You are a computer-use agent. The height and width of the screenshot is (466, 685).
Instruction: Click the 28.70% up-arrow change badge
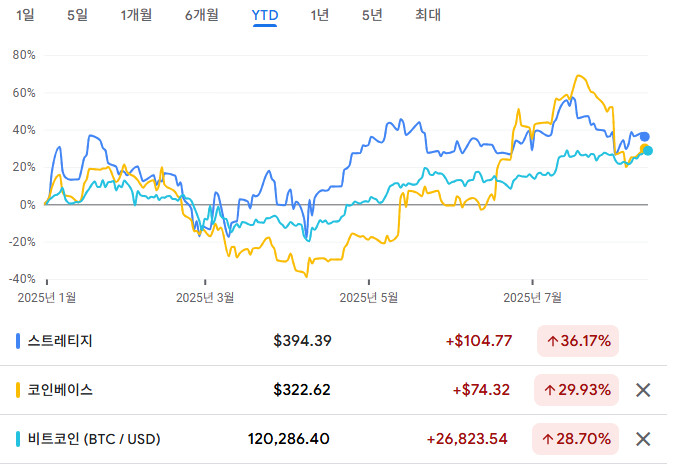[578, 439]
